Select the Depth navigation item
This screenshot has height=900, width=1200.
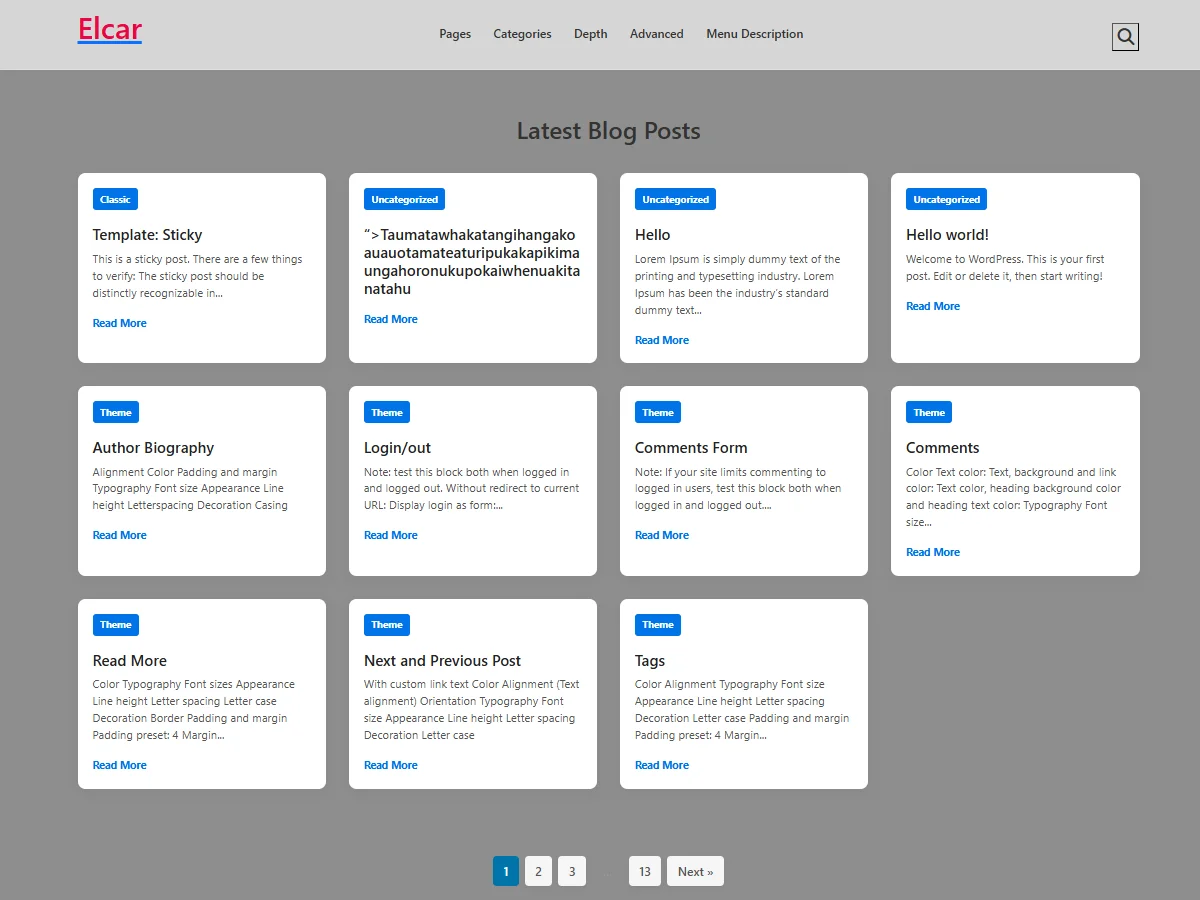point(590,34)
